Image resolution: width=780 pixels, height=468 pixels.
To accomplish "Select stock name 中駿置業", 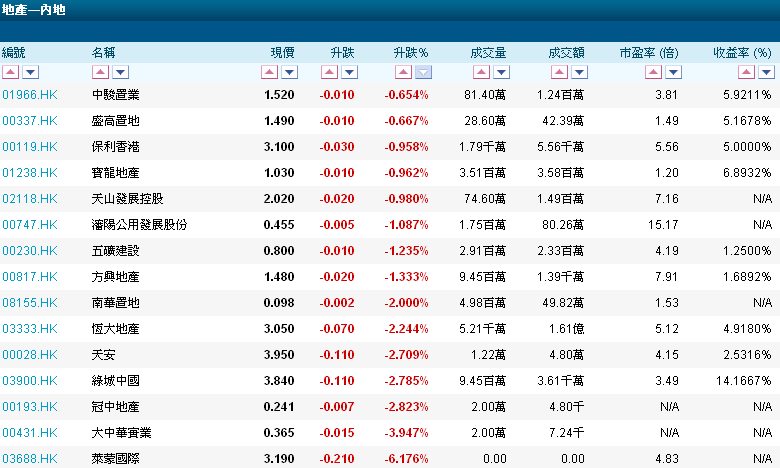I will [x=115, y=94].
